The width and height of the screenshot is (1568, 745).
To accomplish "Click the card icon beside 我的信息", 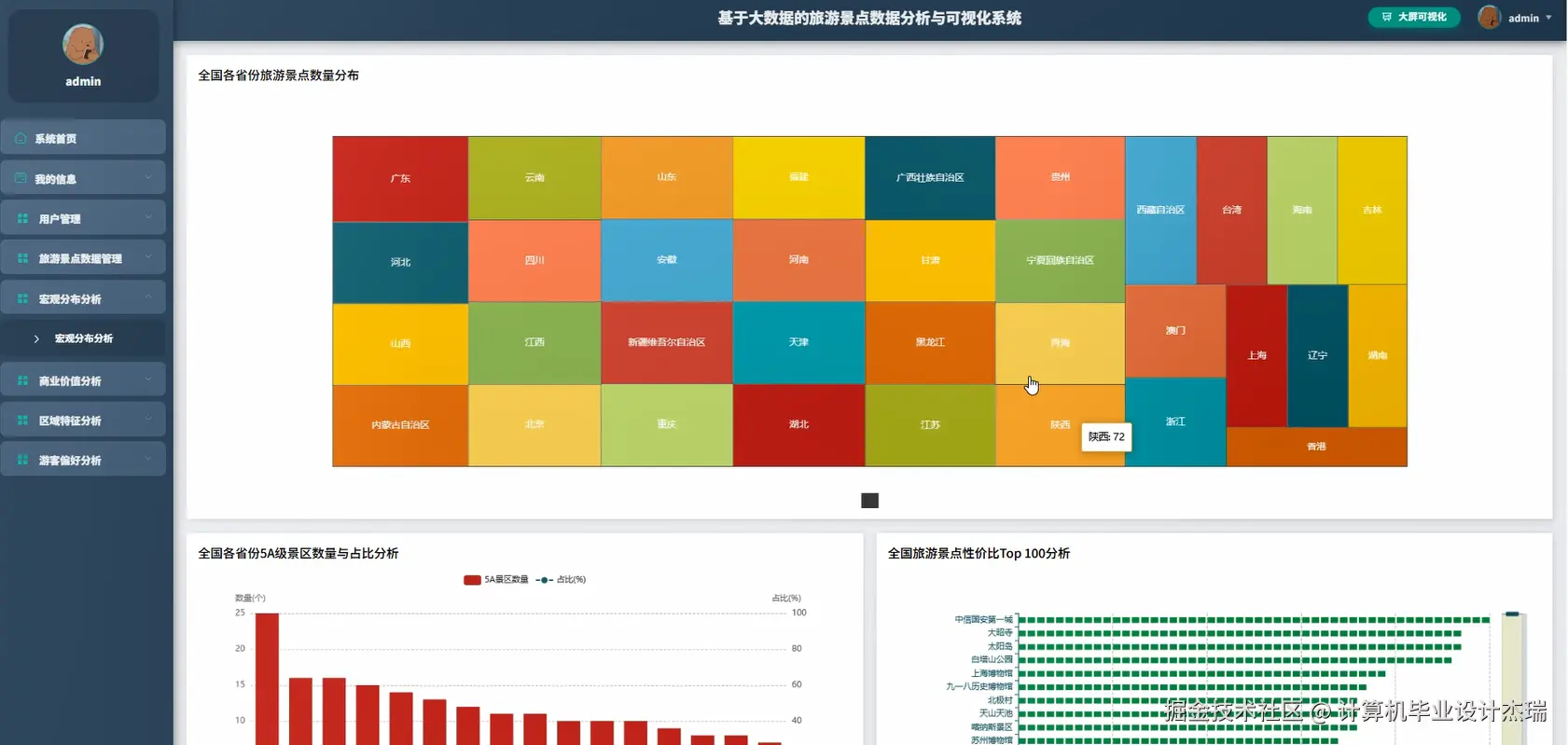I will coord(21,178).
